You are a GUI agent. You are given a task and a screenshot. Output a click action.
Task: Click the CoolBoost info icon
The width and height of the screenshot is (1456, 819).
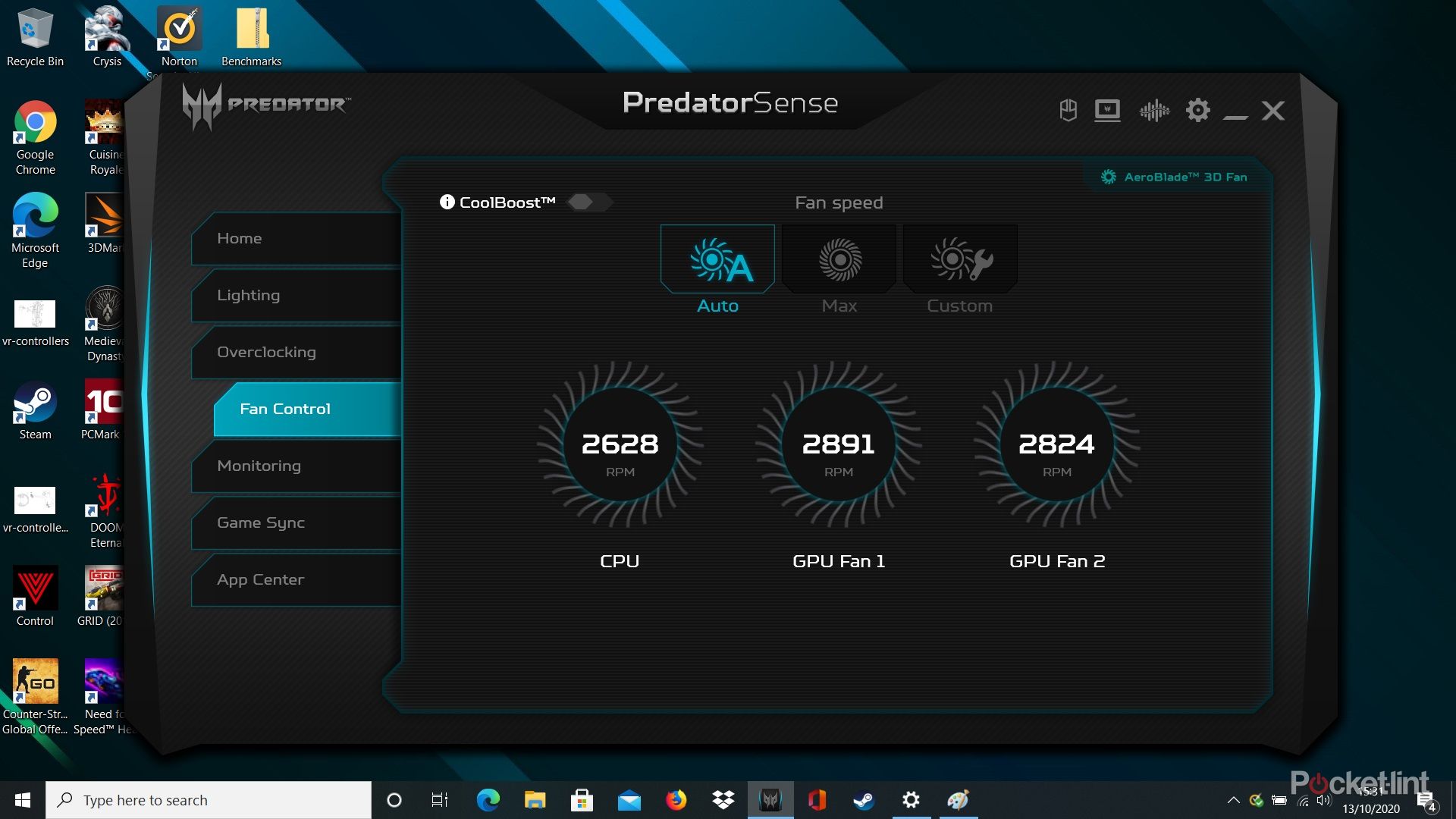(x=447, y=202)
